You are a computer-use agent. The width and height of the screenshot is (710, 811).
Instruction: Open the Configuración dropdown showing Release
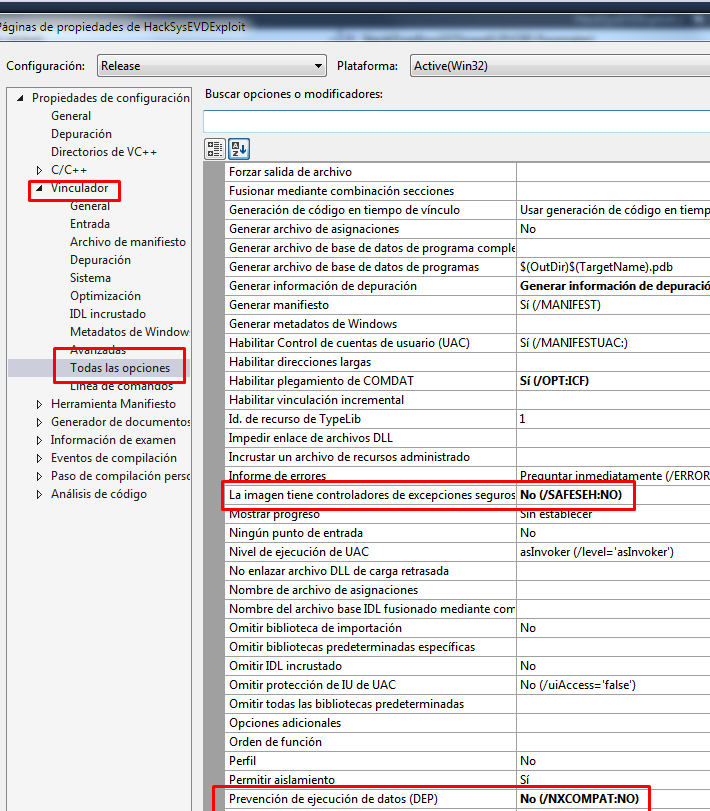coord(212,66)
